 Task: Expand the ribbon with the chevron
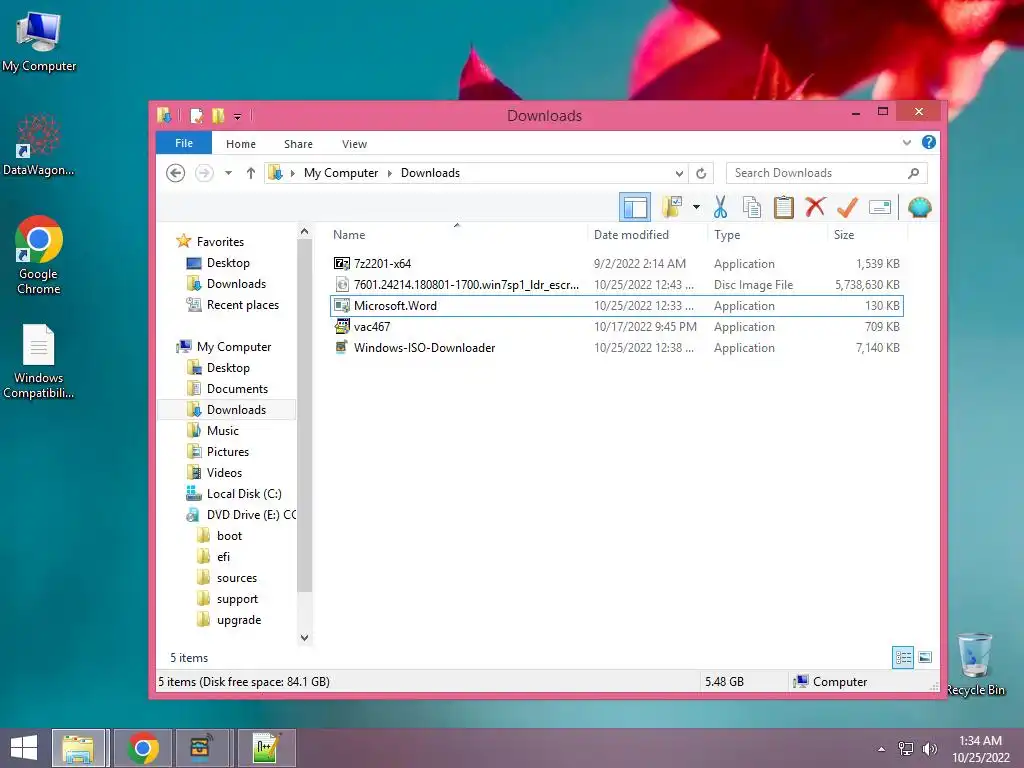[x=906, y=142]
